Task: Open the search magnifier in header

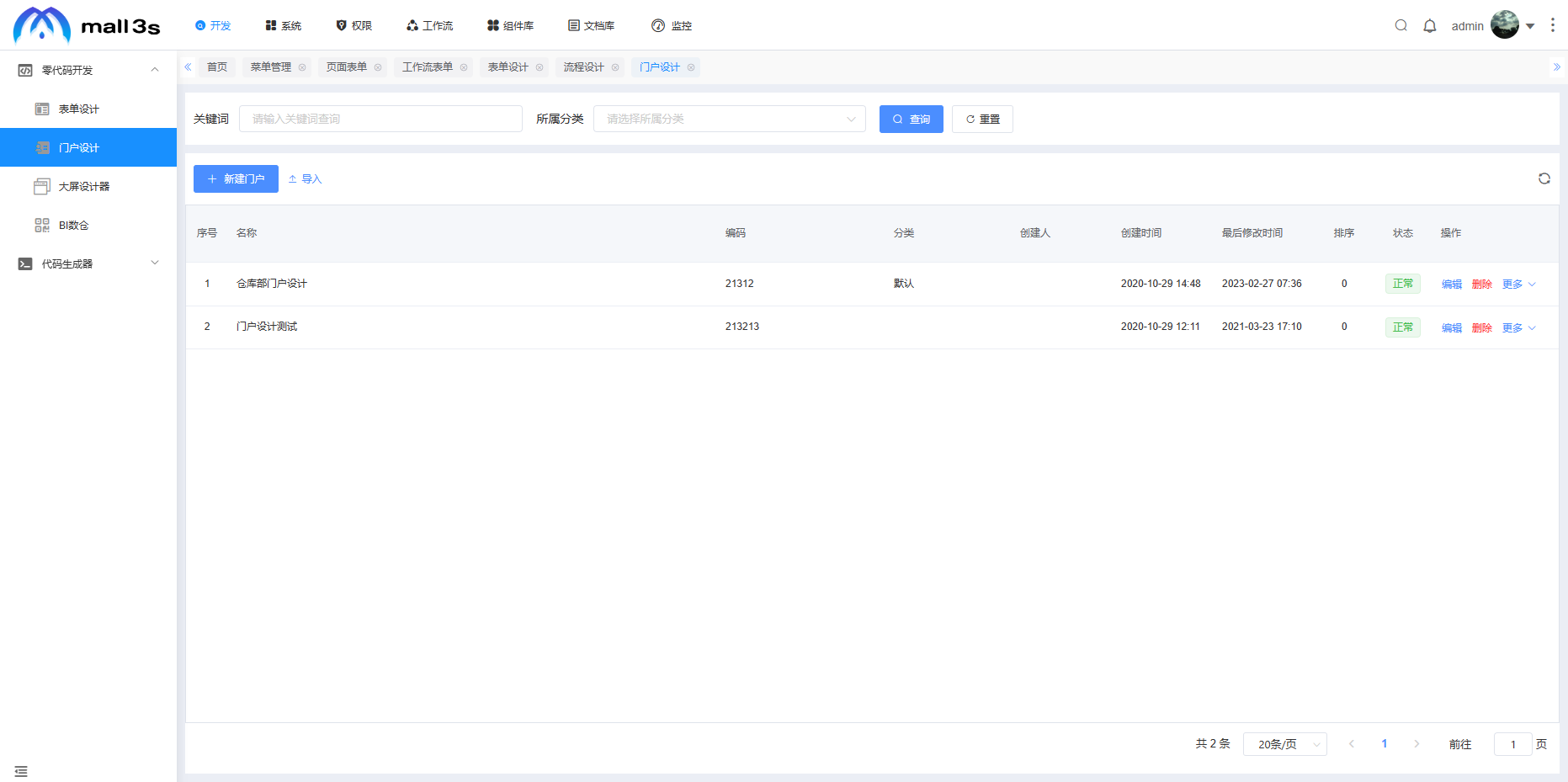Action: 1401,25
